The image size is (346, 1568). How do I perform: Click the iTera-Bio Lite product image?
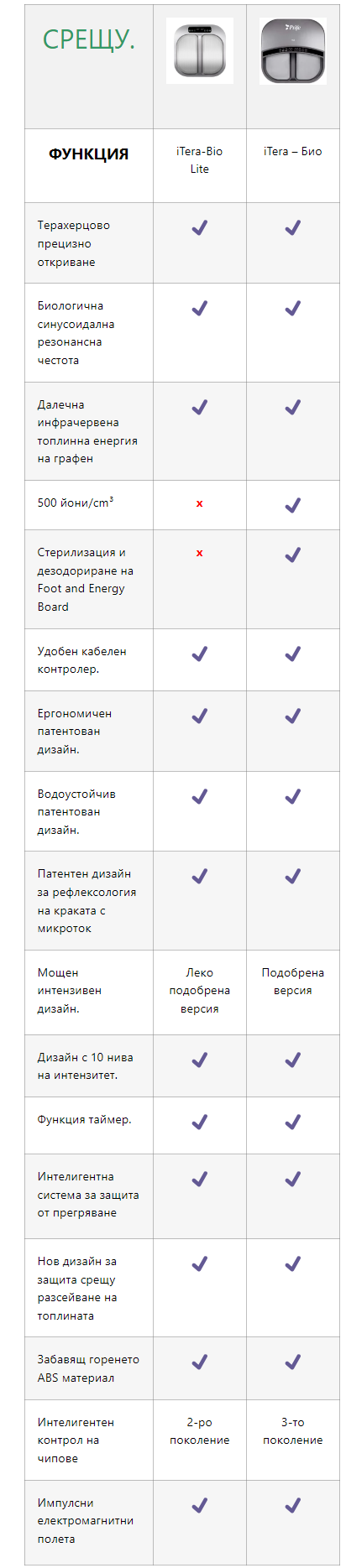(x=200, y=50)
